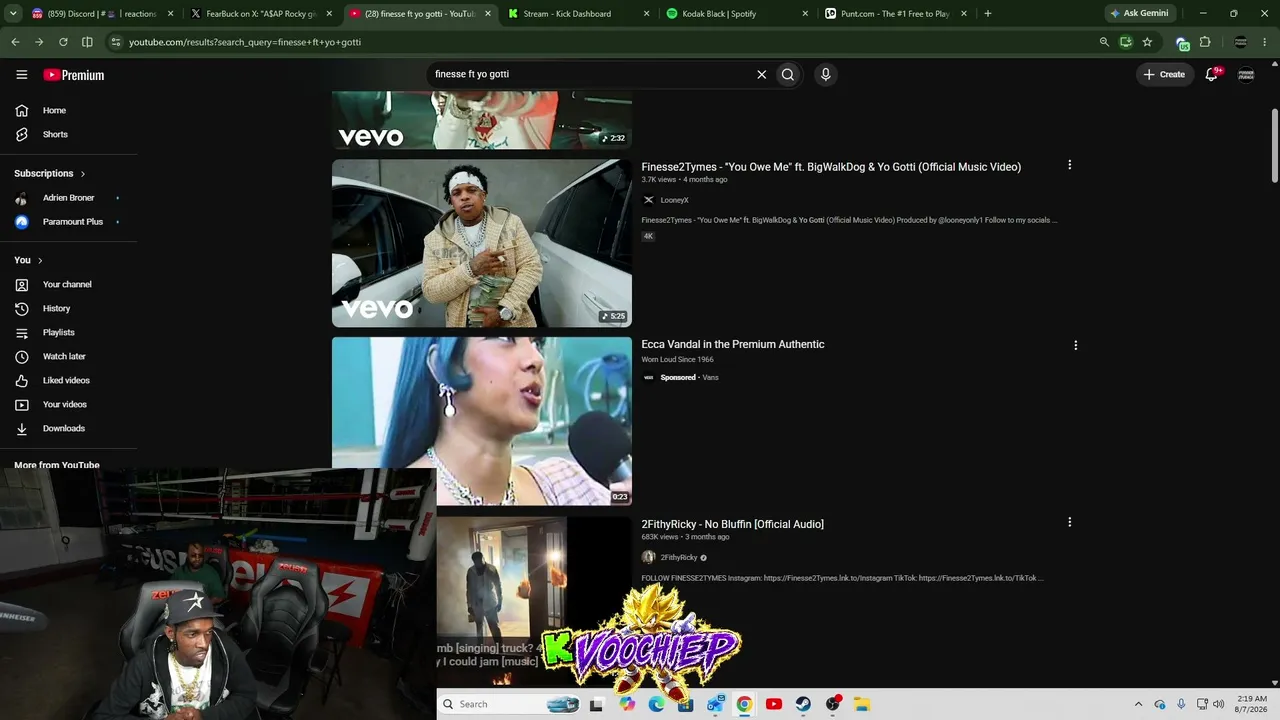The image size is (1280, 720).
Task: Open the Ecca Vandal sponsored video thumbnail
Action: click(x=482, y=421)
